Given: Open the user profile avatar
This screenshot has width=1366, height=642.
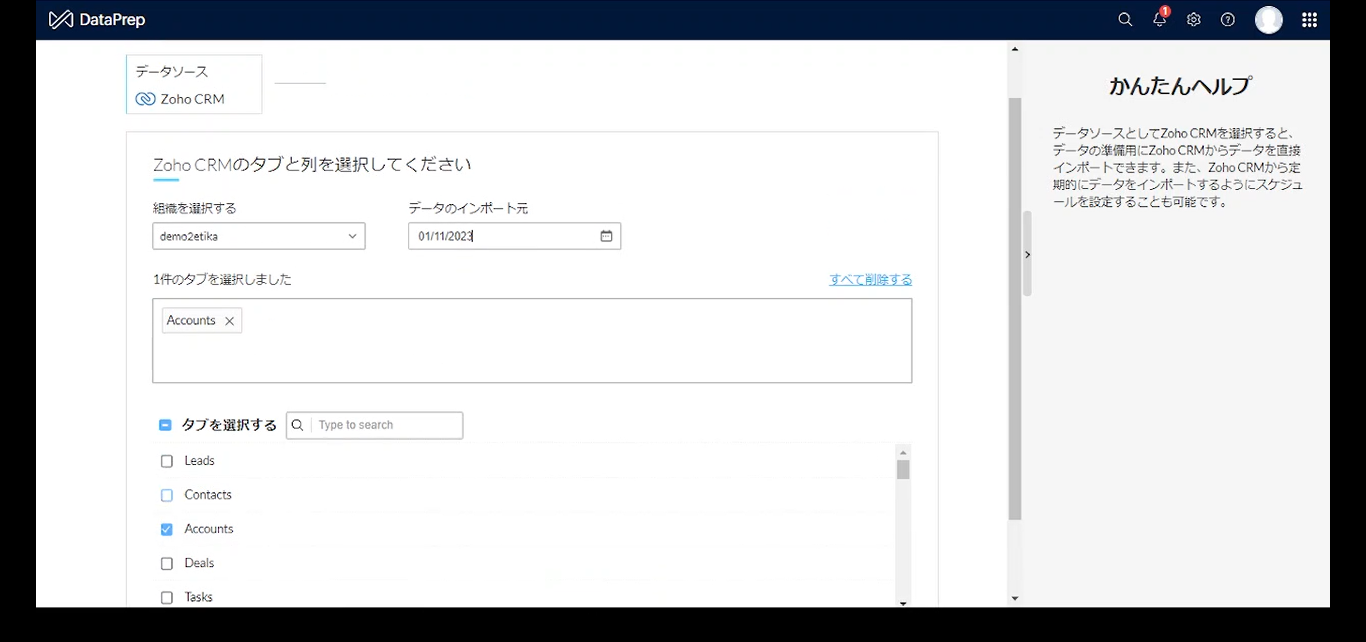Looking at the screenshot, I should [x=1269, y=19].
